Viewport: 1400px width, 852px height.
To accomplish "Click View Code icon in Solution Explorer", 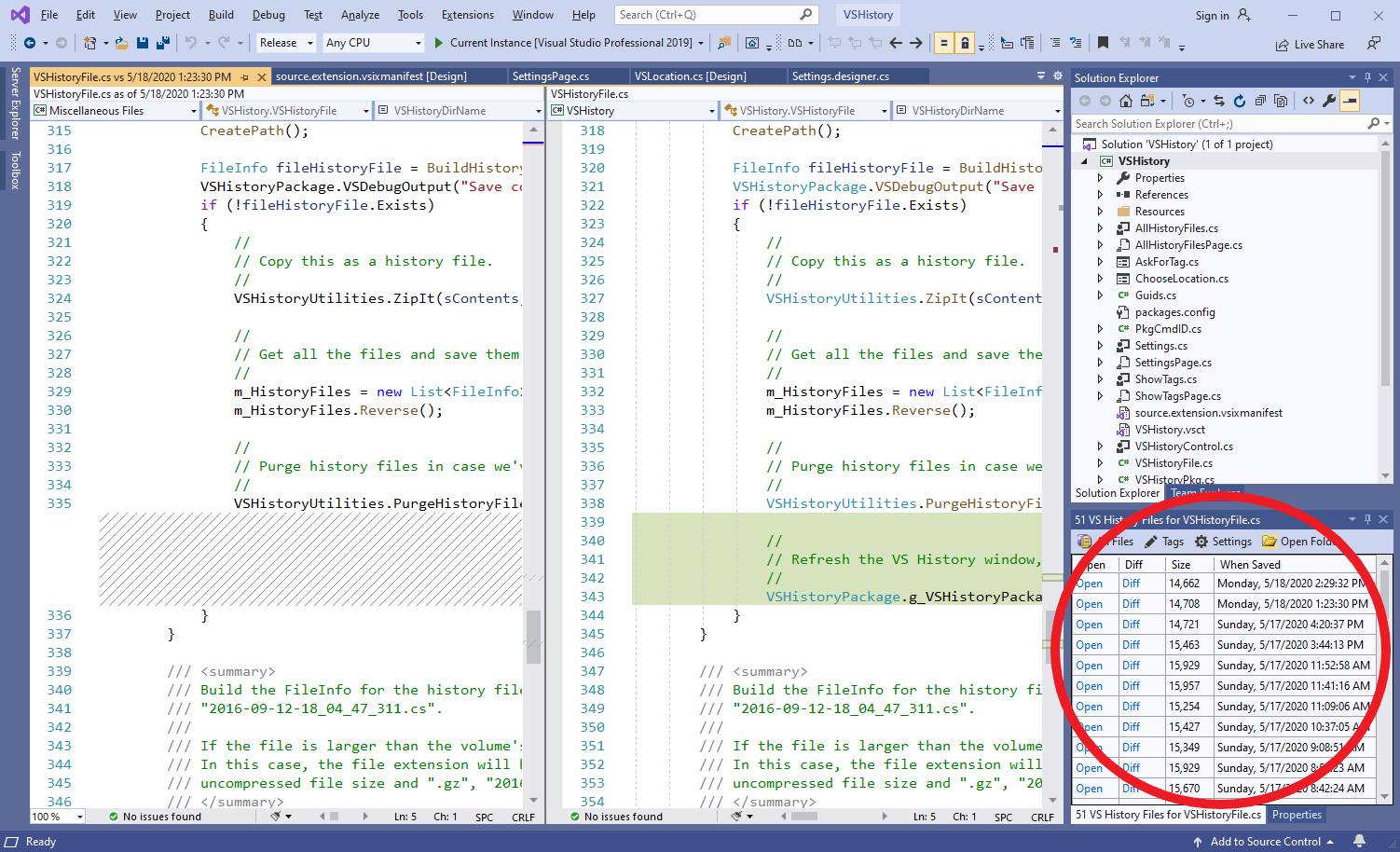I will (x=1309, y=101).
